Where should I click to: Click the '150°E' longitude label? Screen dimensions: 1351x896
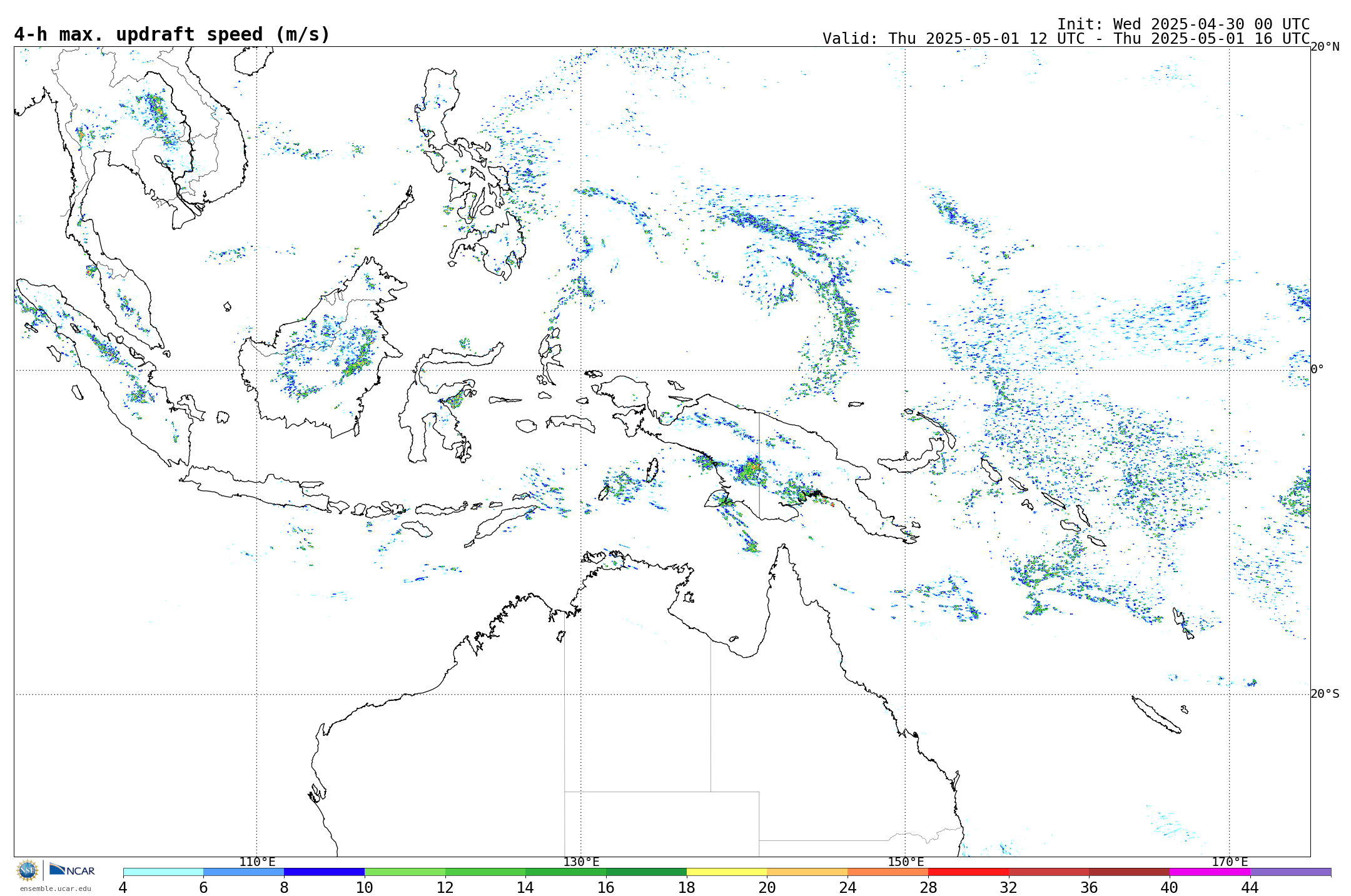(x=906, y=862)
